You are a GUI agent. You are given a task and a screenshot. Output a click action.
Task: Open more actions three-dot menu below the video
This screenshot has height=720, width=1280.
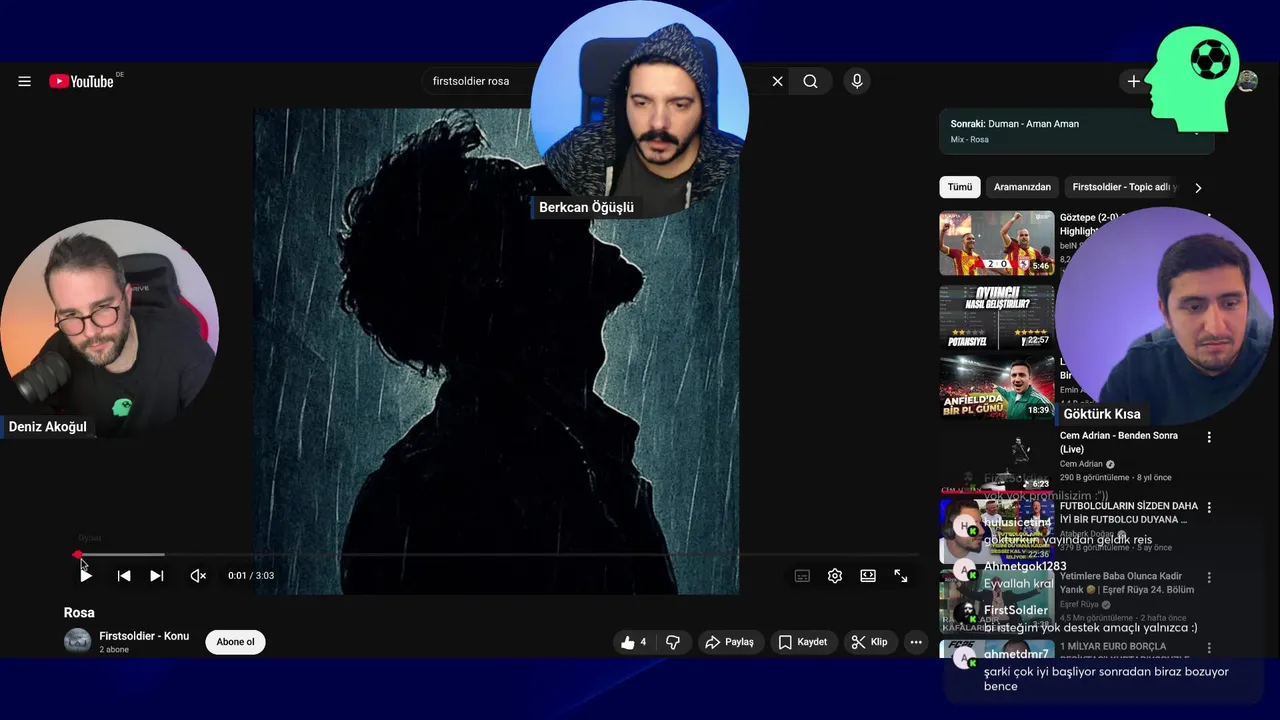[x=915, y=642]
